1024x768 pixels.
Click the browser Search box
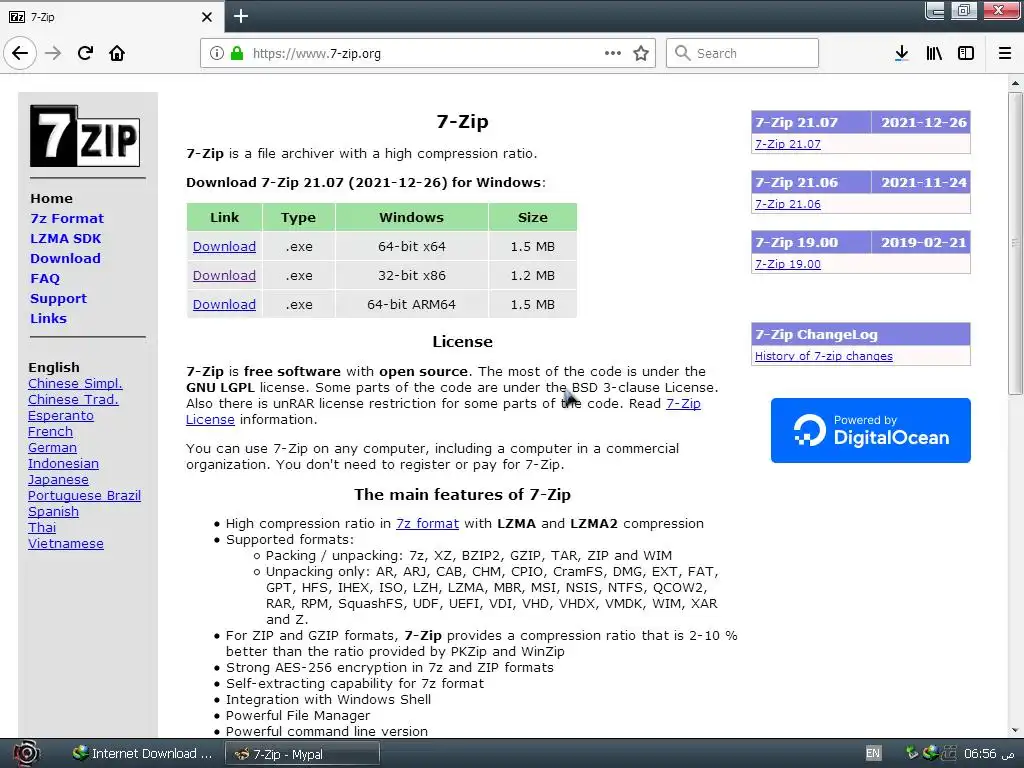tap(742, 53)
